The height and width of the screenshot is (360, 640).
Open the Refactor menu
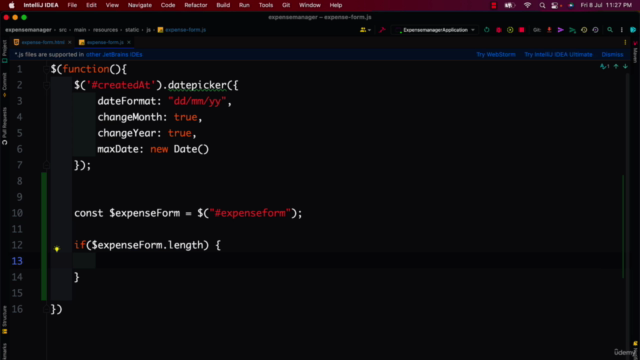coord(196,5)
